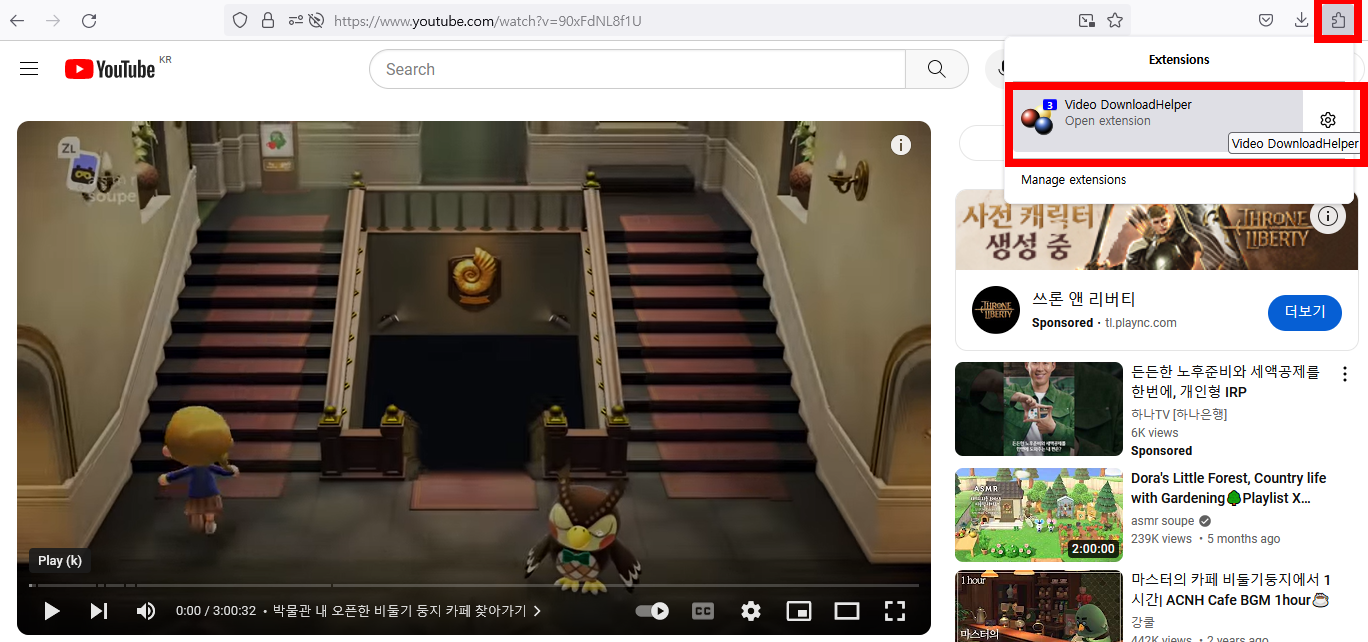The width and height of the screenshot is (1368, 642).
Task: Go to YouTube home via logo
Action: click(x=110, y=69)
